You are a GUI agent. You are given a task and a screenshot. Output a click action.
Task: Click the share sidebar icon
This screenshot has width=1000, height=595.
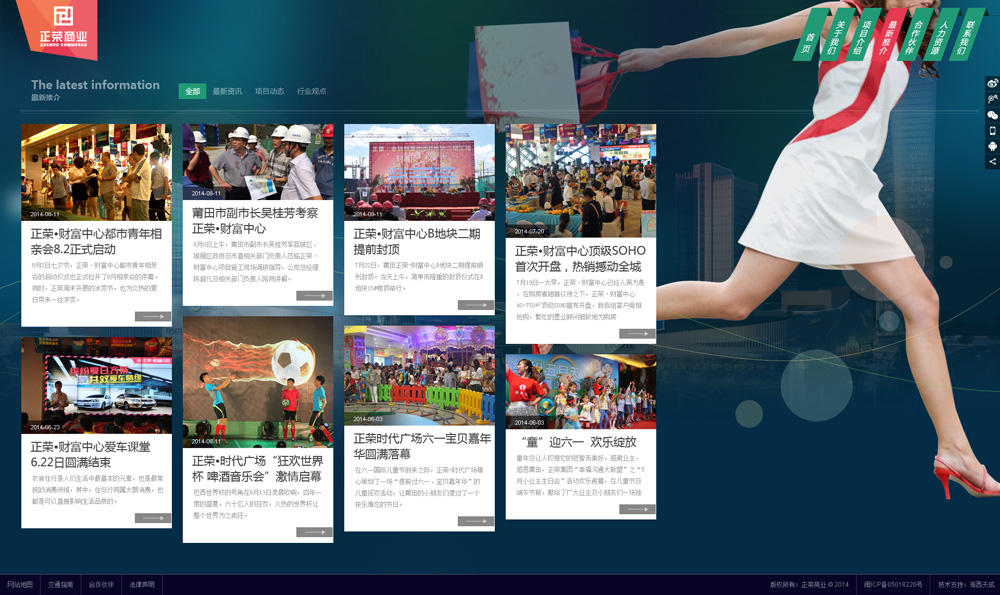pyautogui.click(x=992, y=161)
